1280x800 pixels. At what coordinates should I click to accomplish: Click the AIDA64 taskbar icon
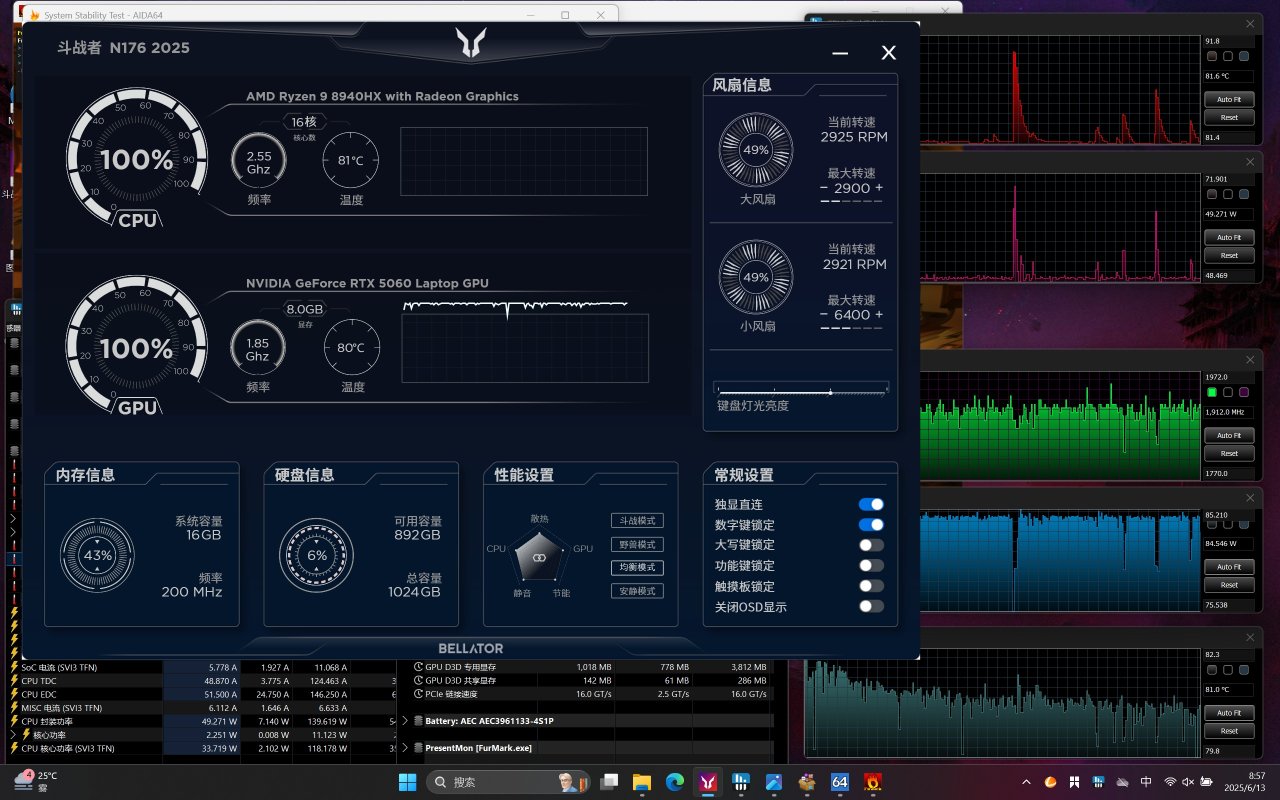[839, 782]
